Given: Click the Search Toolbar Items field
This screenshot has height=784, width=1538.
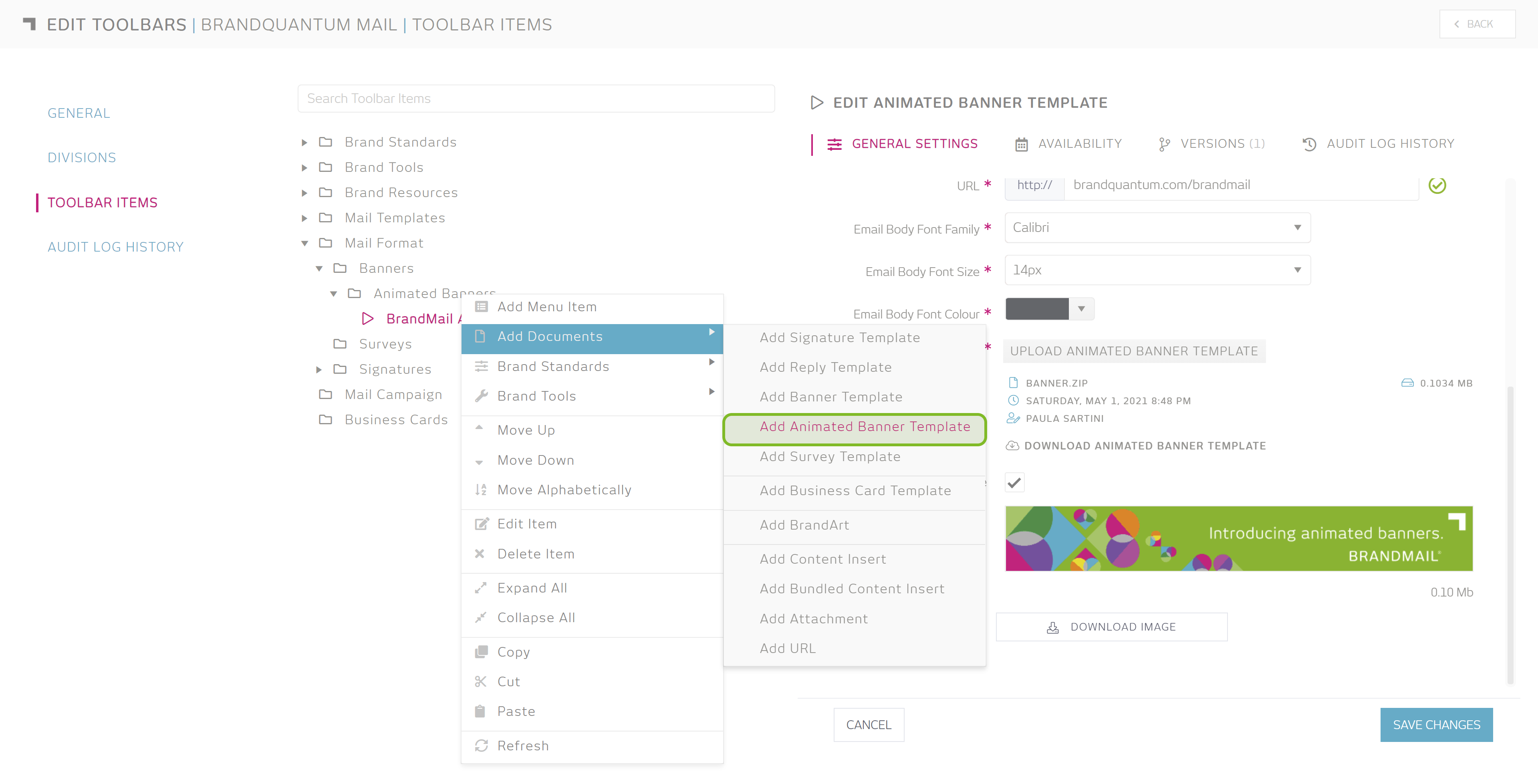Looking at the screenshot, I should (536, 99).
